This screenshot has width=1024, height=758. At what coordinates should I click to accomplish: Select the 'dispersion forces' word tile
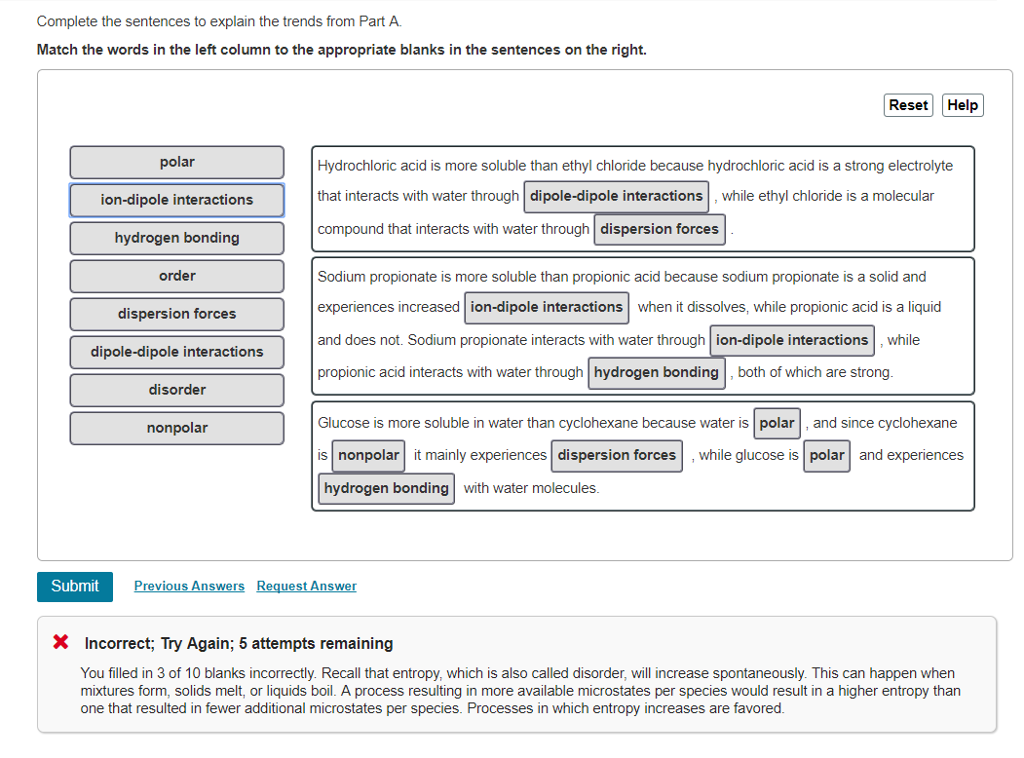click(x=176, y=314)
